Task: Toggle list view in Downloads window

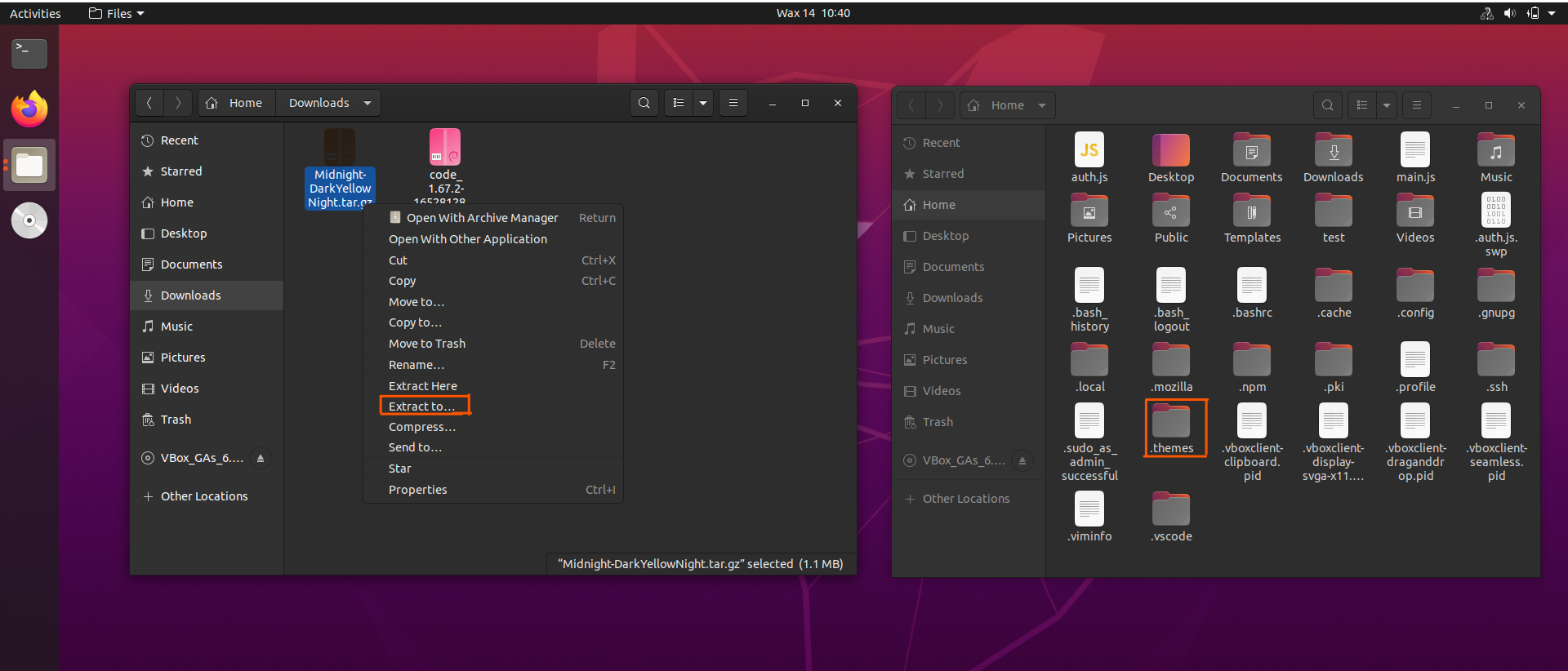Action: (x=678, y=103)
